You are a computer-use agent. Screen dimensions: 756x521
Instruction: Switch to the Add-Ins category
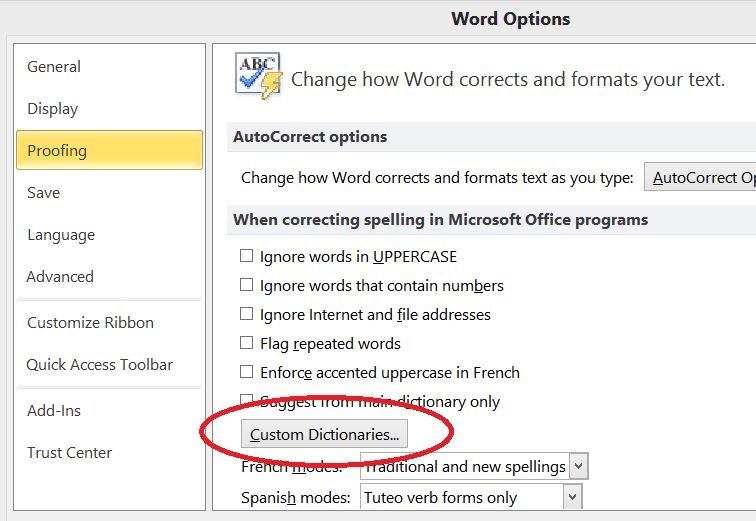coord(55,411)
